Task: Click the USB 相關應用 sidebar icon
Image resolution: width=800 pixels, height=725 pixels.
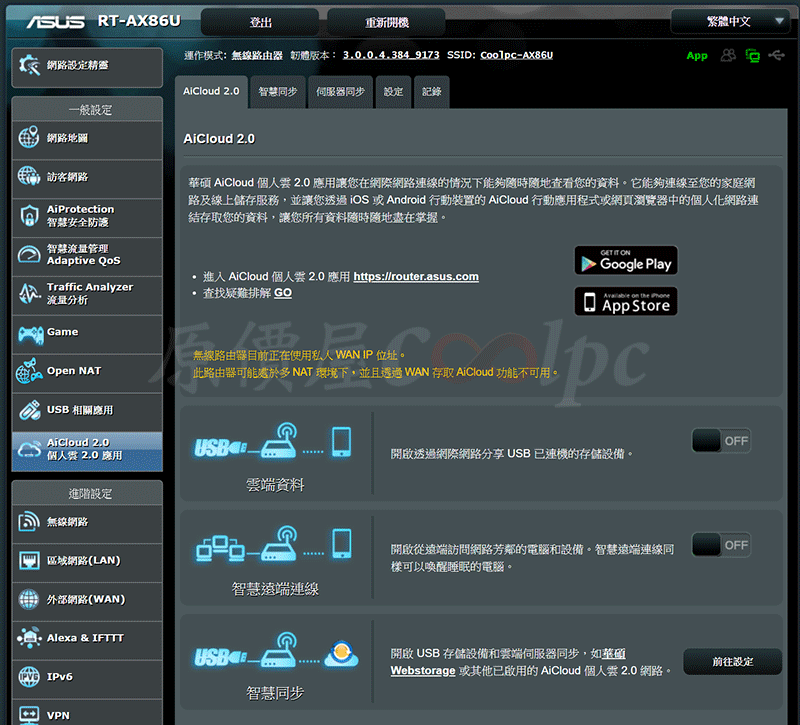Action: (x=29, y=410)
